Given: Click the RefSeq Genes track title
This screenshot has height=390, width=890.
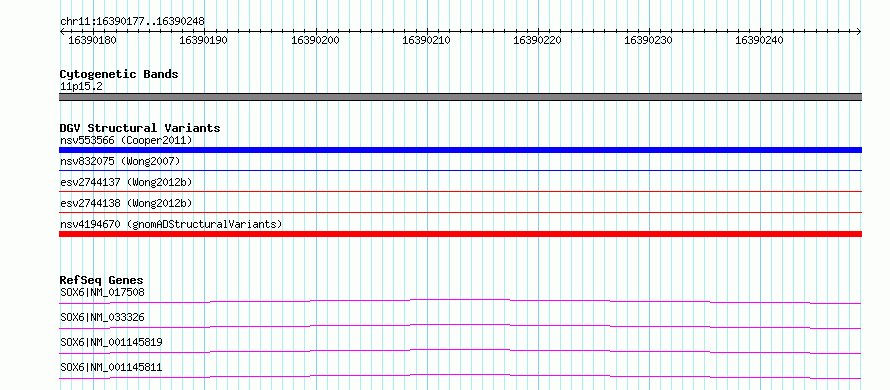Looking at the screenshot, I should pyautogui.click(x=102, y=280).
